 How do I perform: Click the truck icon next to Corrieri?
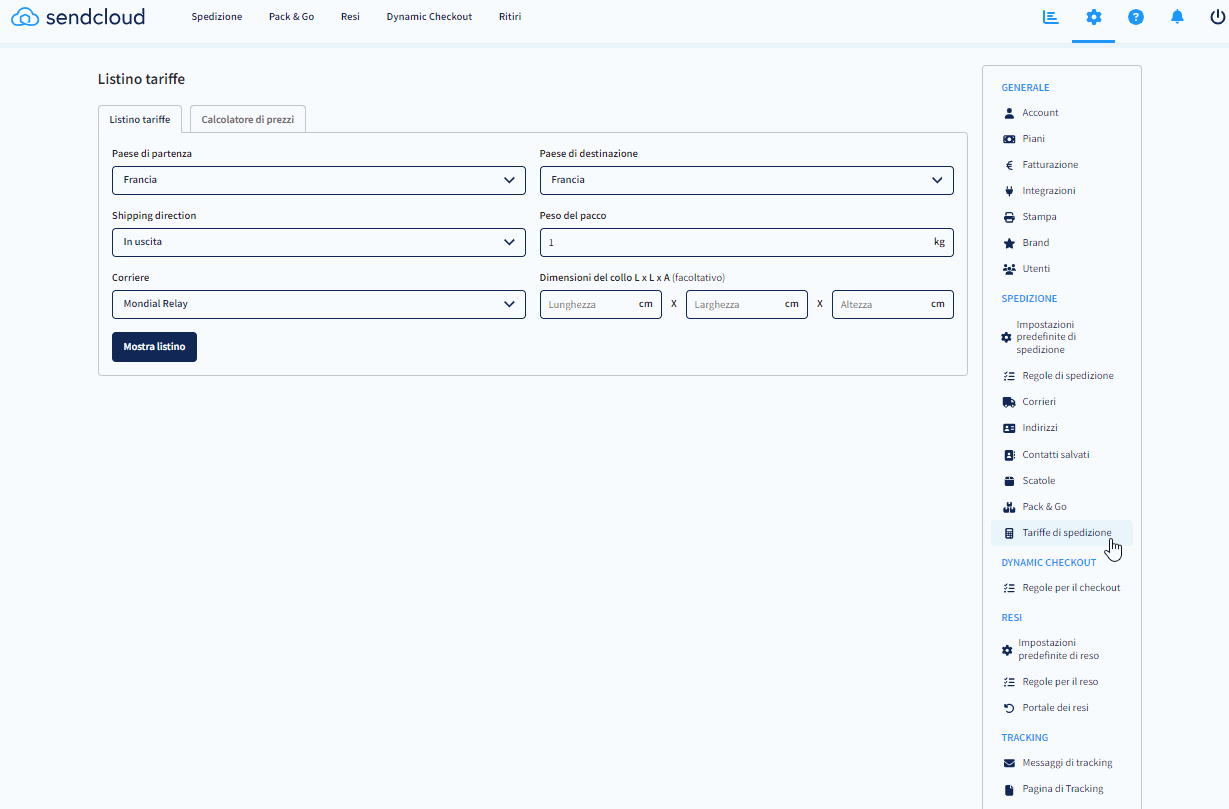pyautogui.click(x=1009, y=402)
